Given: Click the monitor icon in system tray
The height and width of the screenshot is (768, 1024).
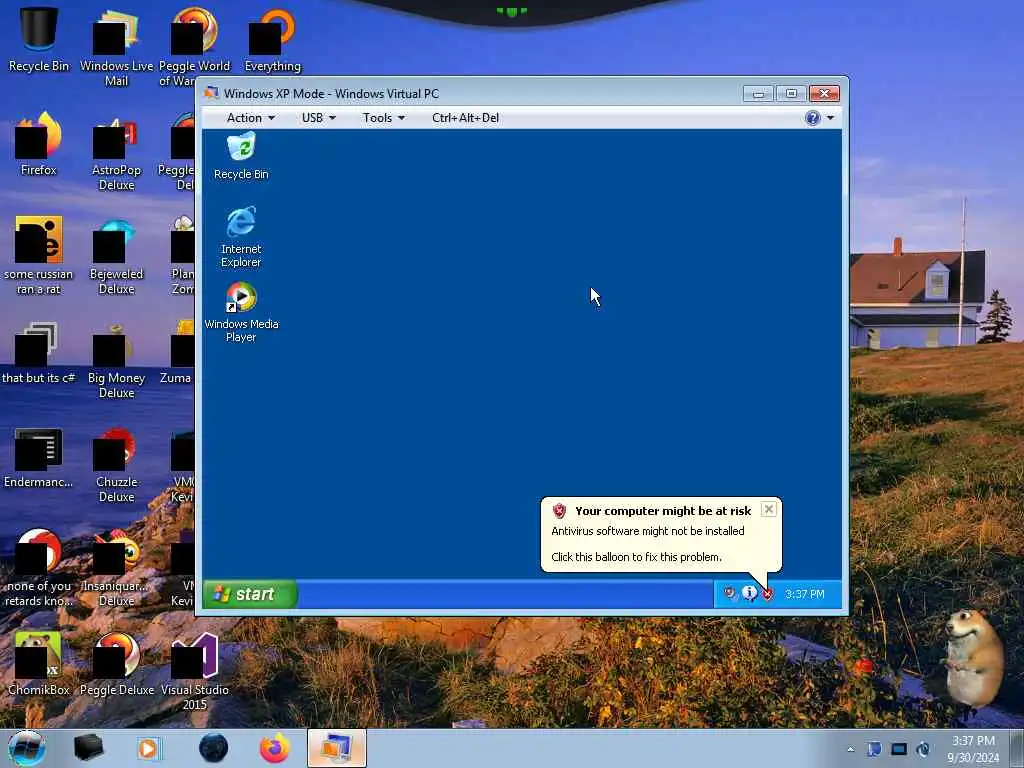Looking at the screenshot, I should (899, 749).
